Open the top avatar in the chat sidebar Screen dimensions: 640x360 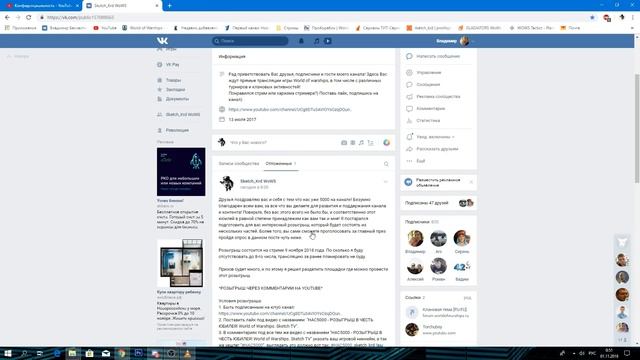point(622,260)
